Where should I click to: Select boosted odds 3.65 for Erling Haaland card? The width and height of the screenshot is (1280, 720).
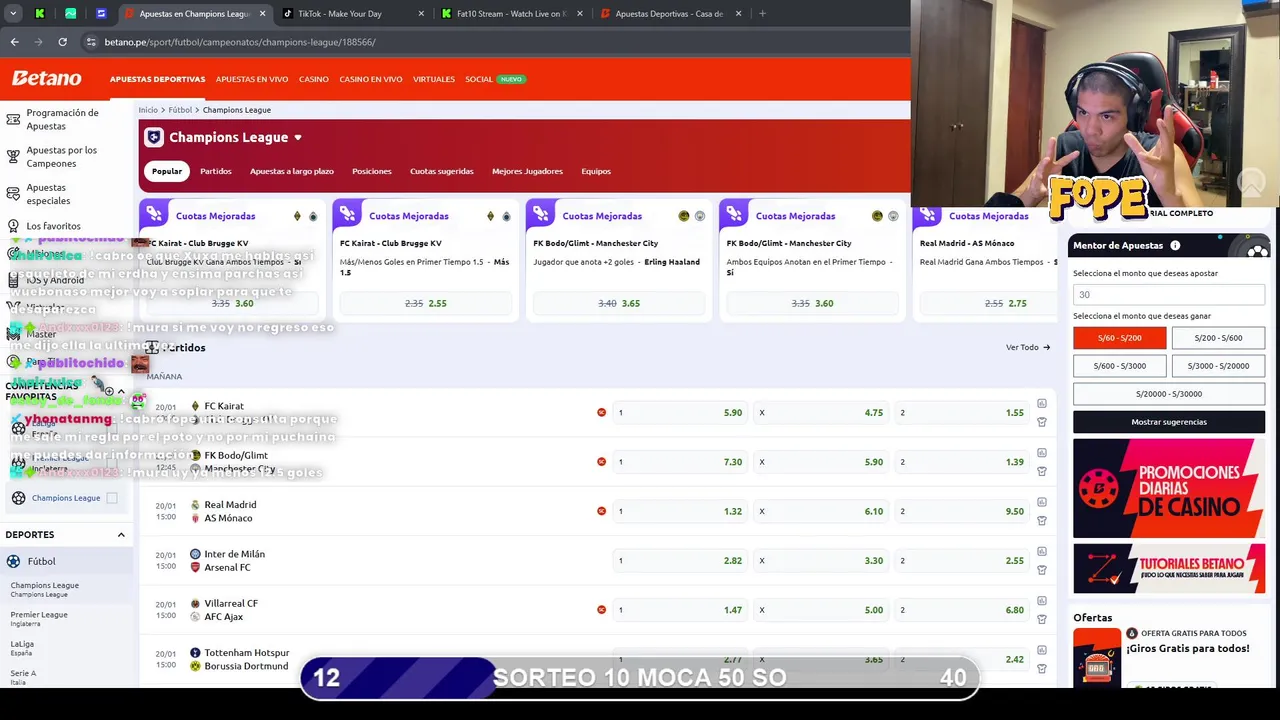coord(619,303)
